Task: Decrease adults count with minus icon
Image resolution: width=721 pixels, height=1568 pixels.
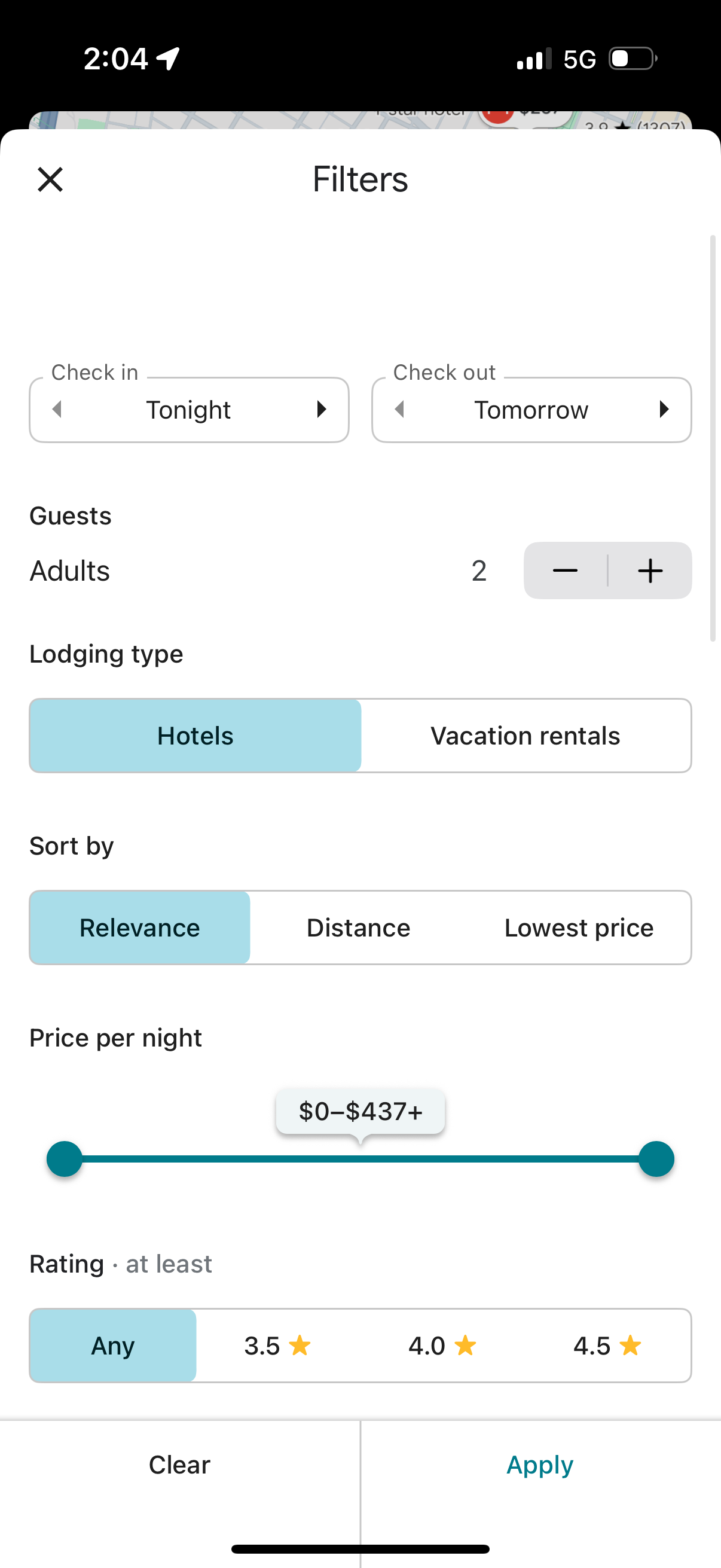Action: tap(564, 571)
